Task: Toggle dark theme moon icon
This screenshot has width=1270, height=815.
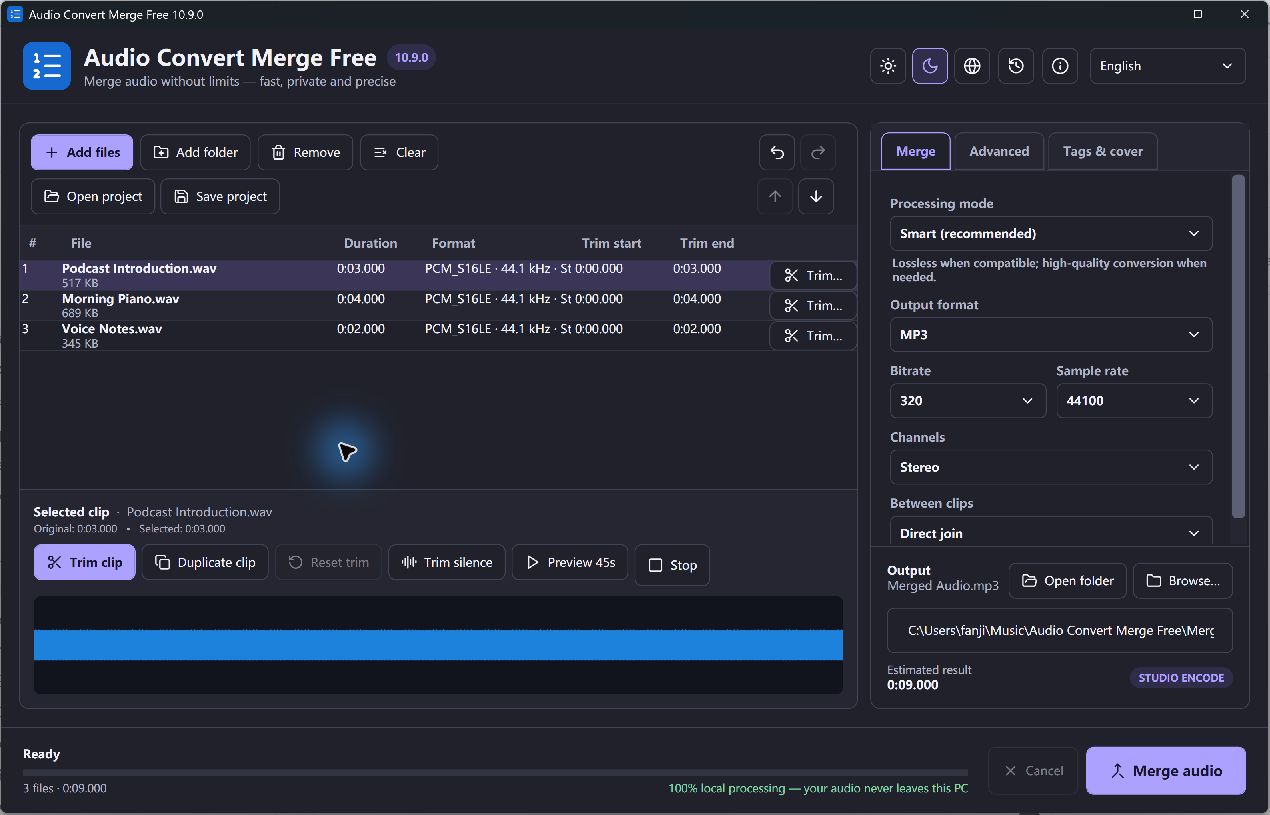Action: (x=930, y=66)
